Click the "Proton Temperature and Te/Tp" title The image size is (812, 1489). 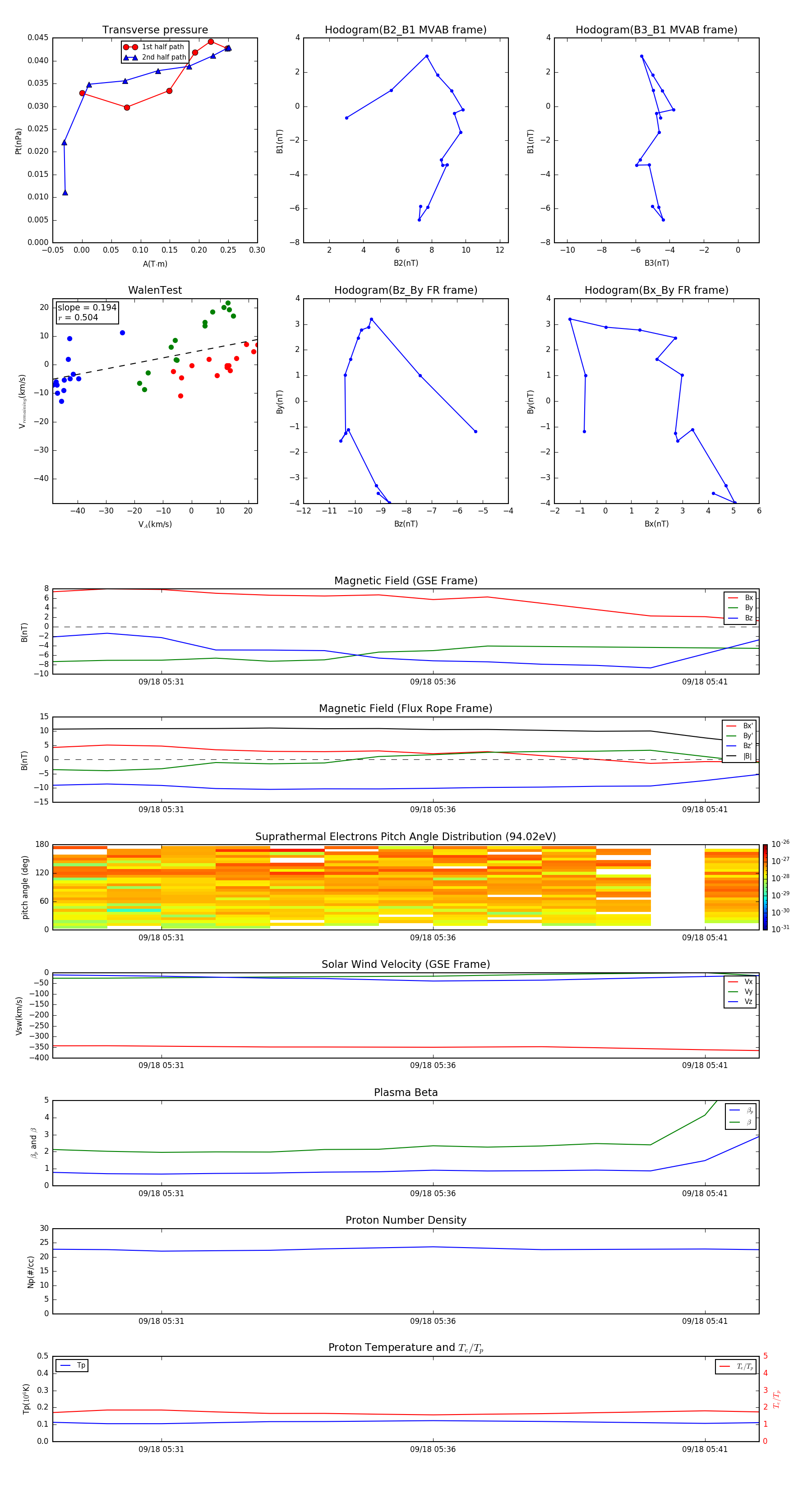point(406,1348)
